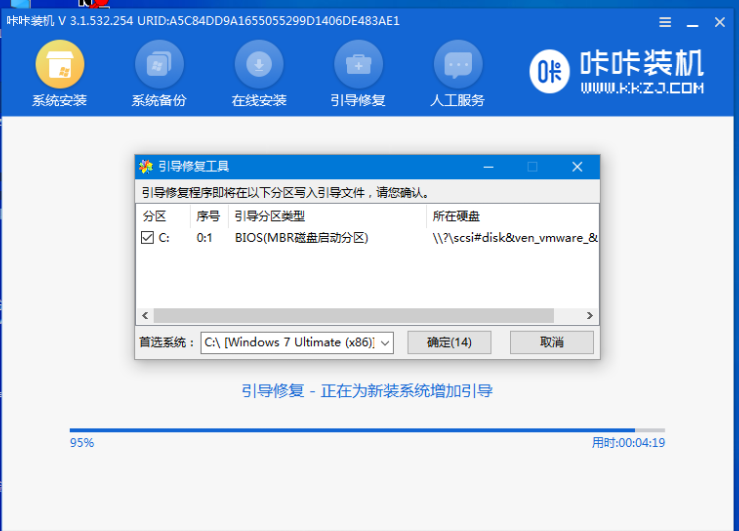
Task: Sort by the 分区 column header
Action: 153,216
